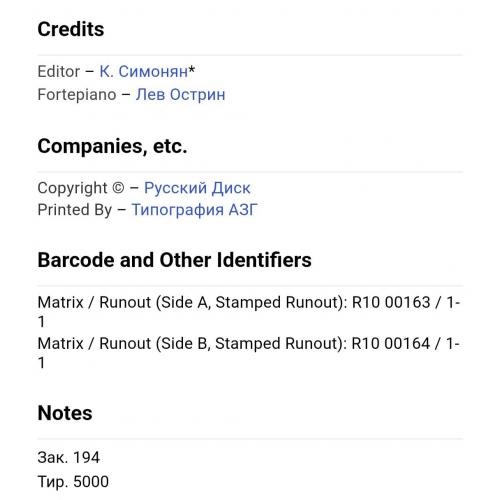Click the R10 00163 matrix value
Screen dimensions: 500x500
(391, 303)
